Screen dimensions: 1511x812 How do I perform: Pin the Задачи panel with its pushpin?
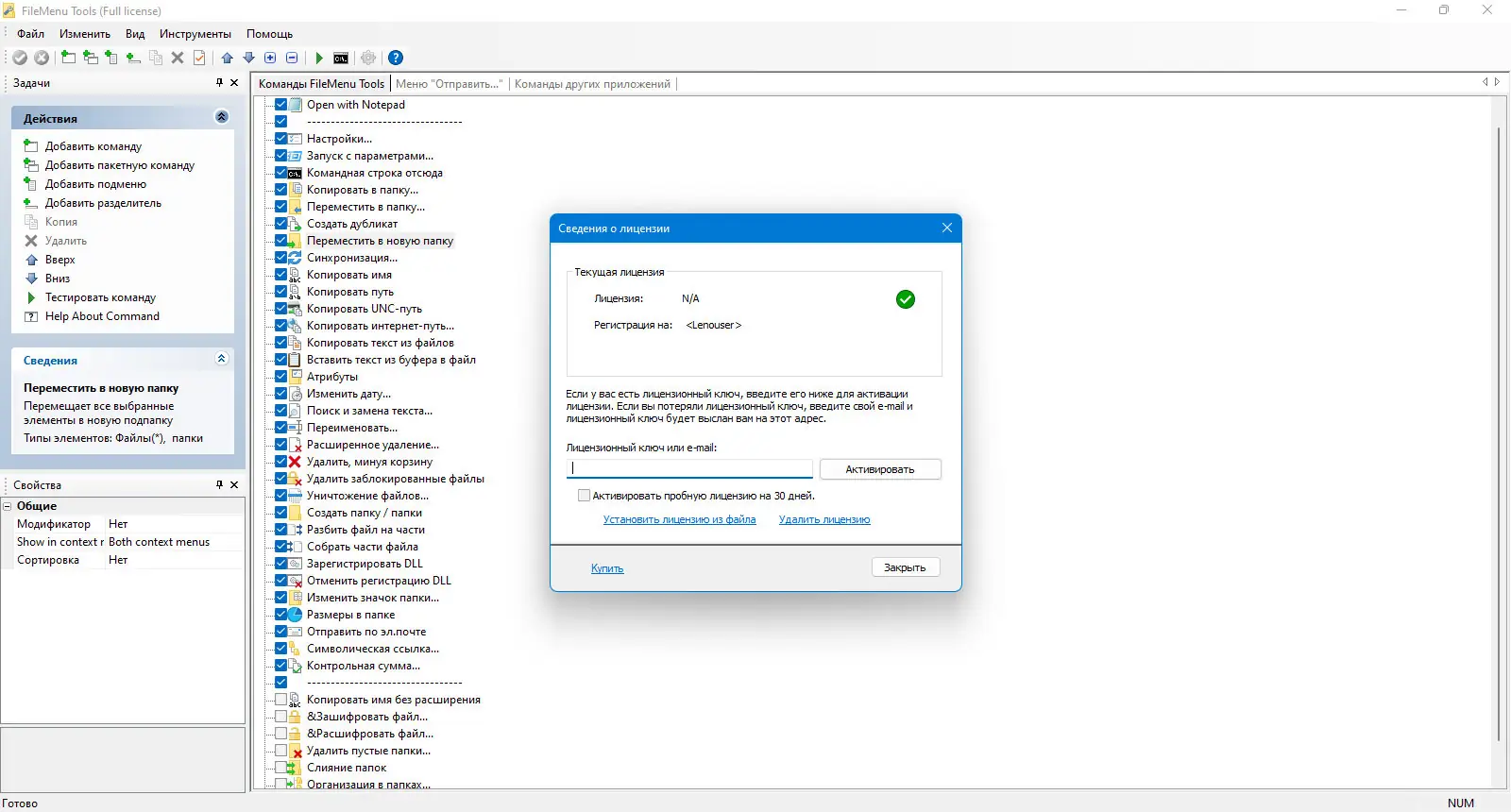[x=219, y=83]
